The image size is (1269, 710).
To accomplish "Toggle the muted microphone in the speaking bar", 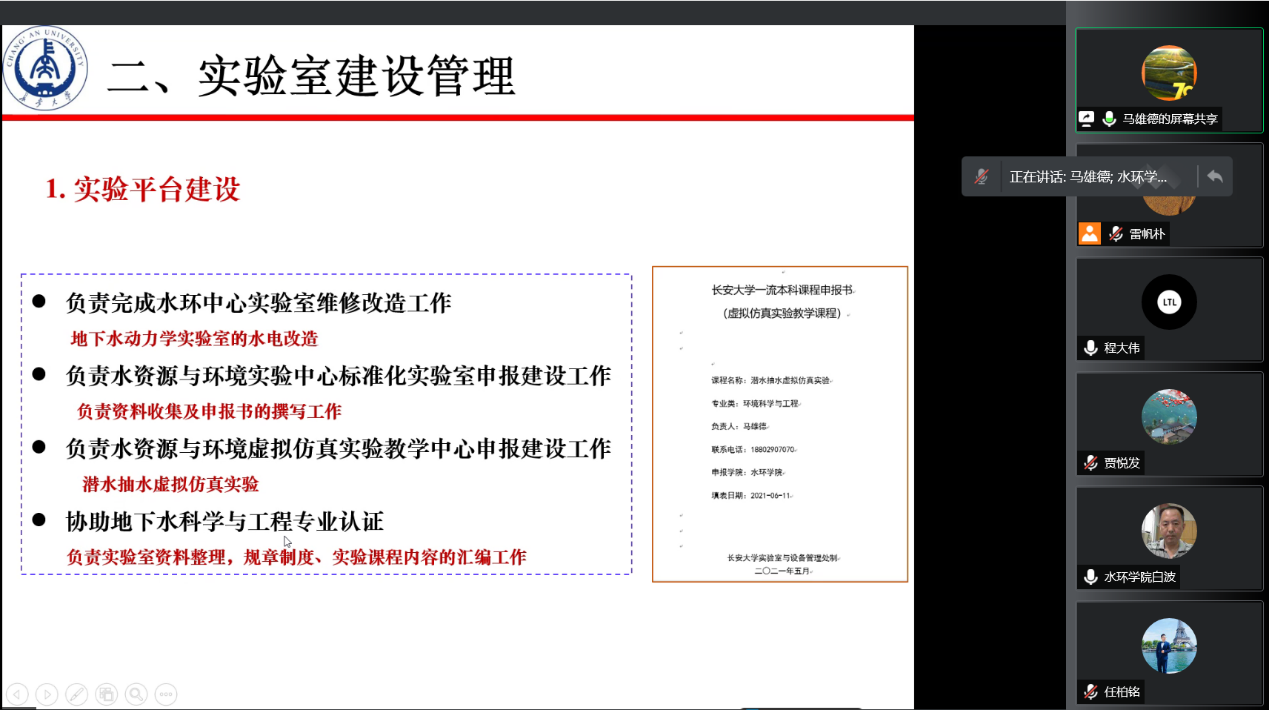I will (x=982, y=177).
